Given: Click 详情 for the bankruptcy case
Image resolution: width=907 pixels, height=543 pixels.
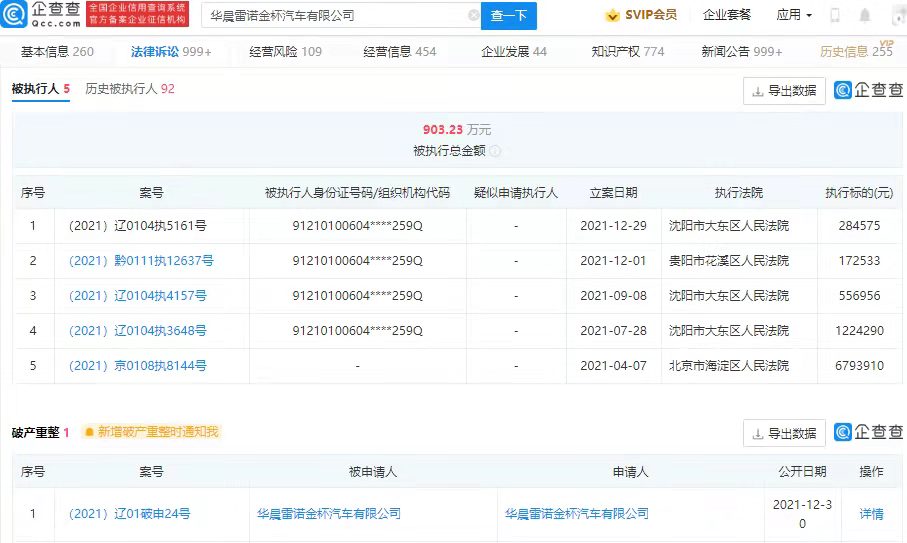Looking at the screenshot, I should click(x=871, y=514).
